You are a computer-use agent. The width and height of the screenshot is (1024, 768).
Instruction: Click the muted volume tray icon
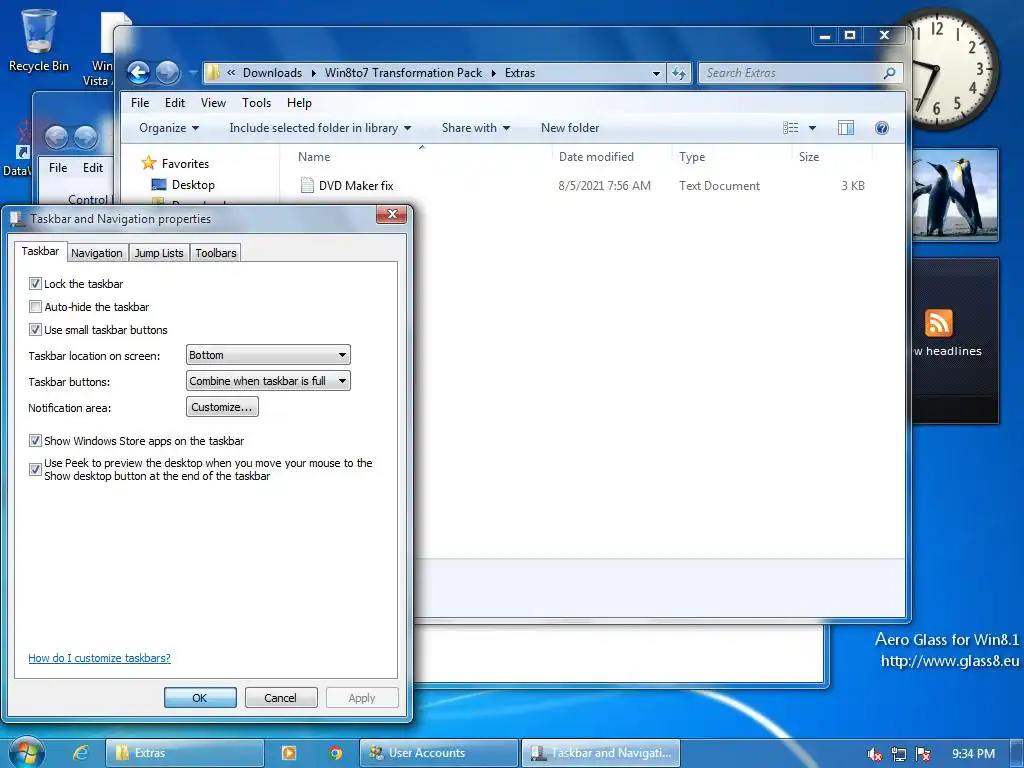[x=874, y=754]
